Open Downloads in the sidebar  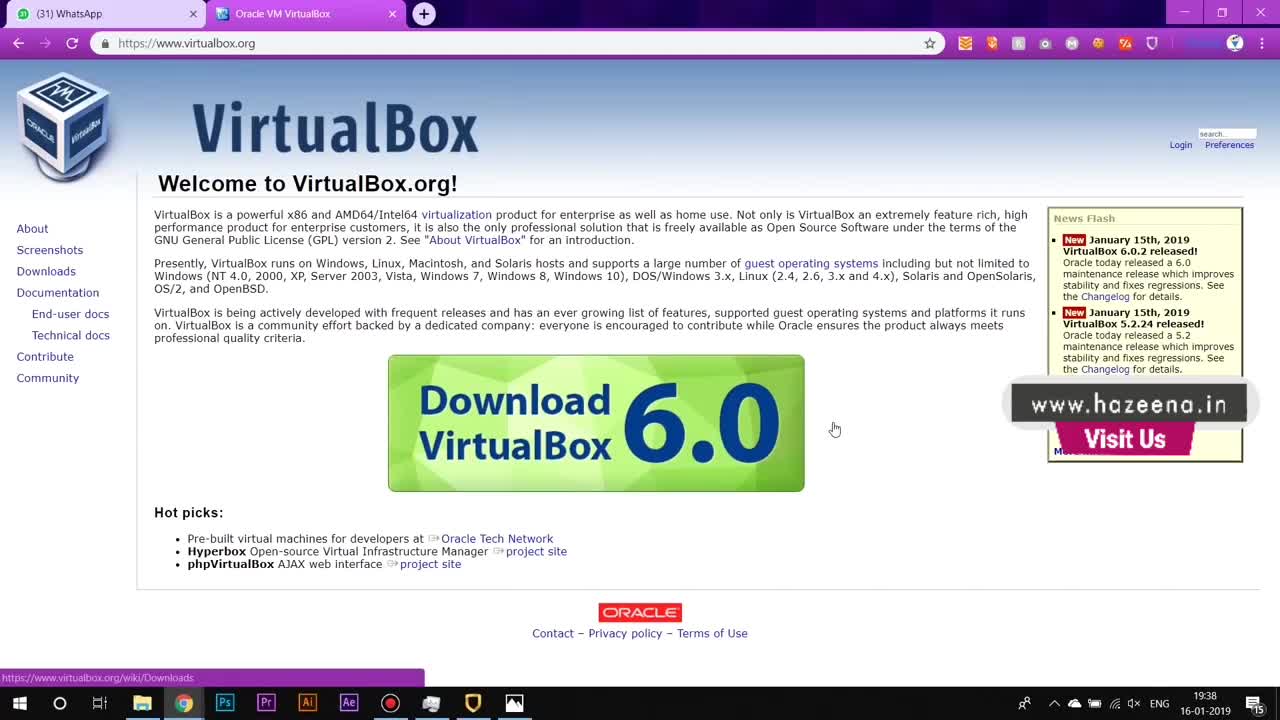coord(46,271)
